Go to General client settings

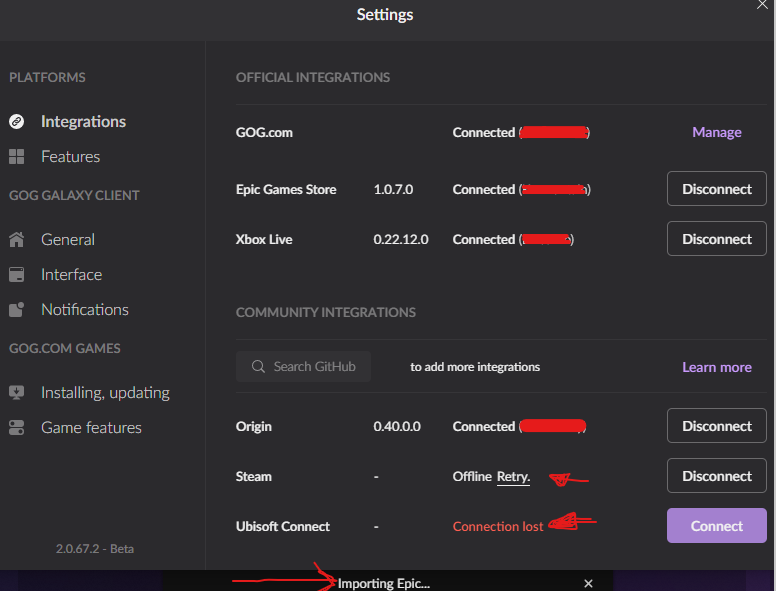tap(68, 240)
